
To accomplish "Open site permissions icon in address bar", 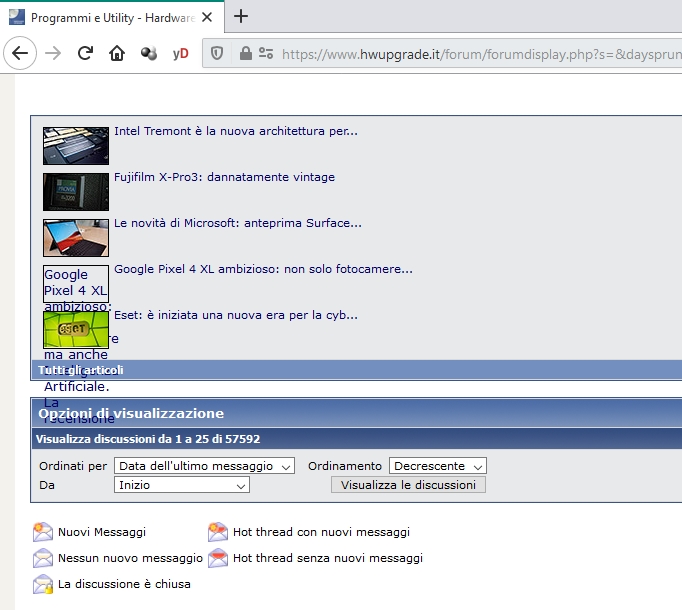I will point(266,54).
